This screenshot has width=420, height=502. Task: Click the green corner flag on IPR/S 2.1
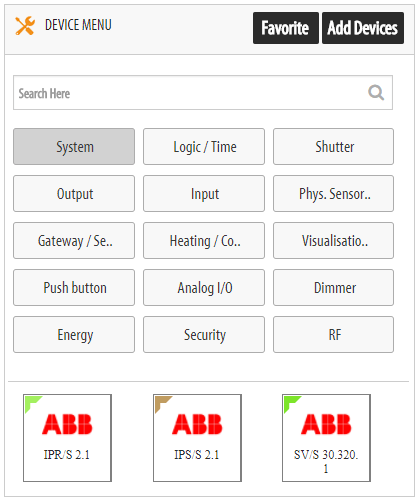(x=32, y=403)
